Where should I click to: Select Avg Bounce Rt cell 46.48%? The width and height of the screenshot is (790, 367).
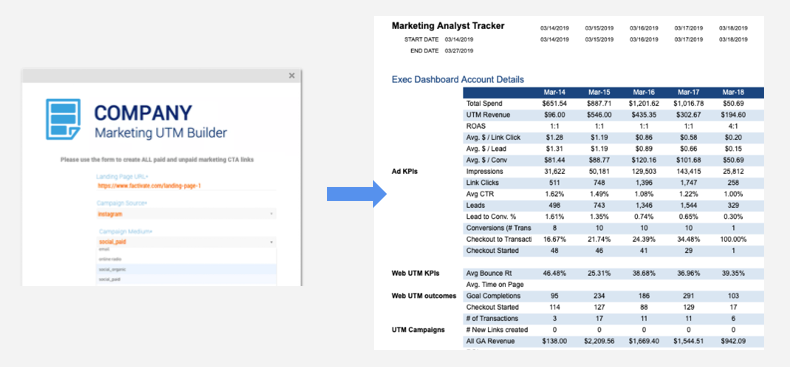554,273
